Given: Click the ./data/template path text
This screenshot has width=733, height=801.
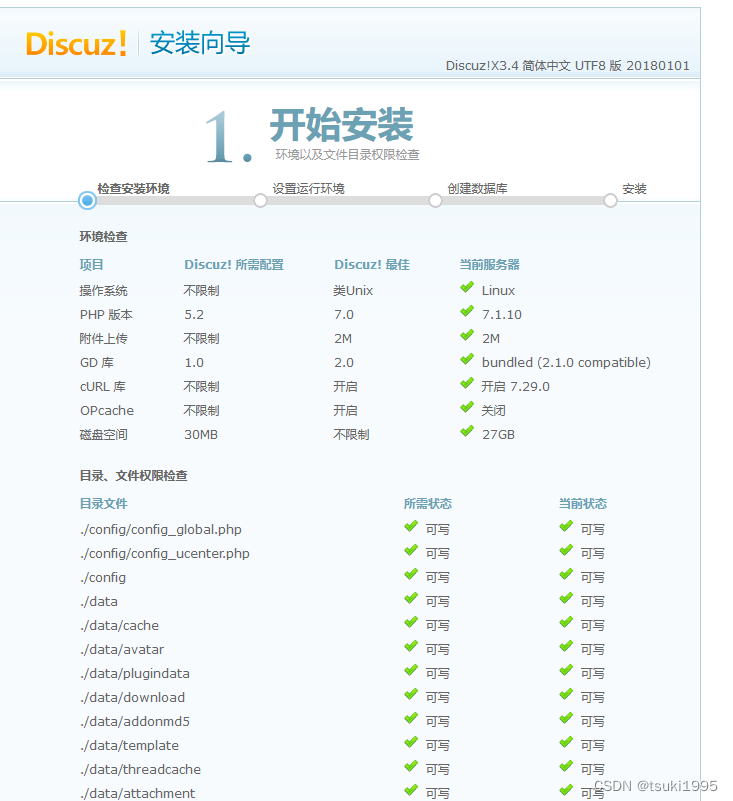Looking at the screenshot, I should pyautogui.click(x=129, y=746).
